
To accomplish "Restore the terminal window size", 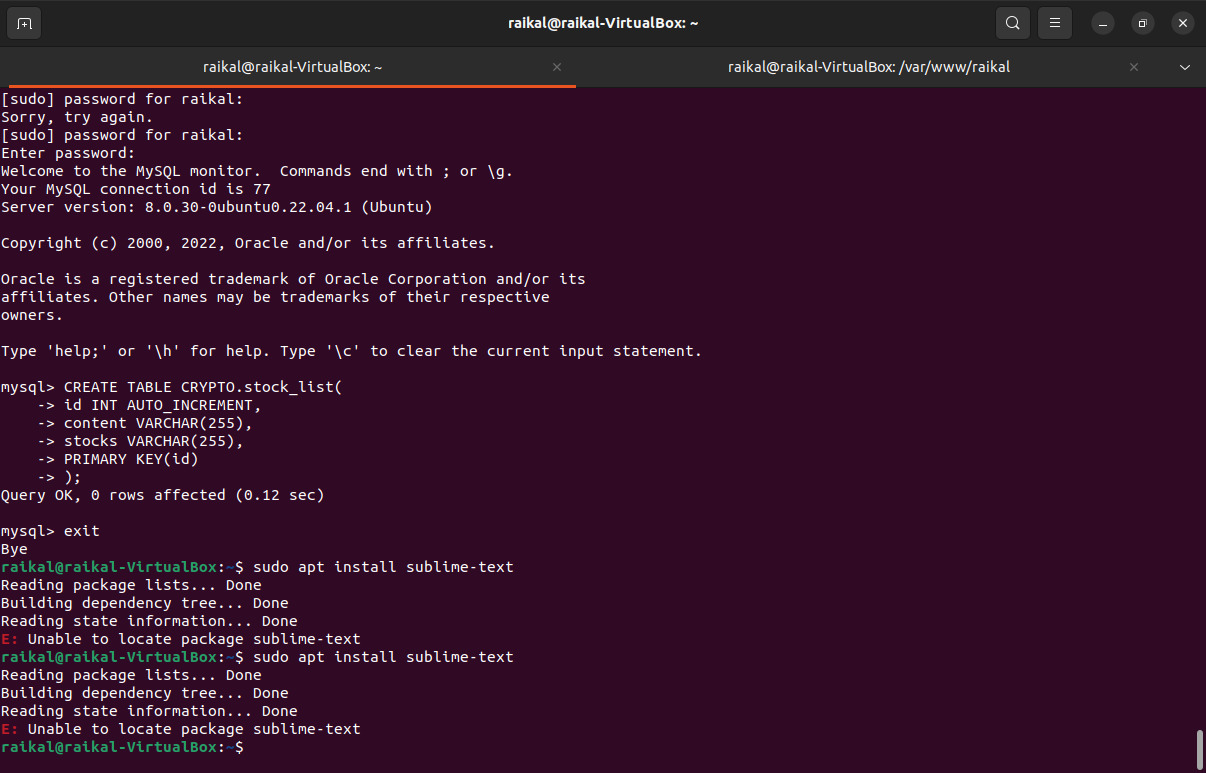I will click(1142, 22).
